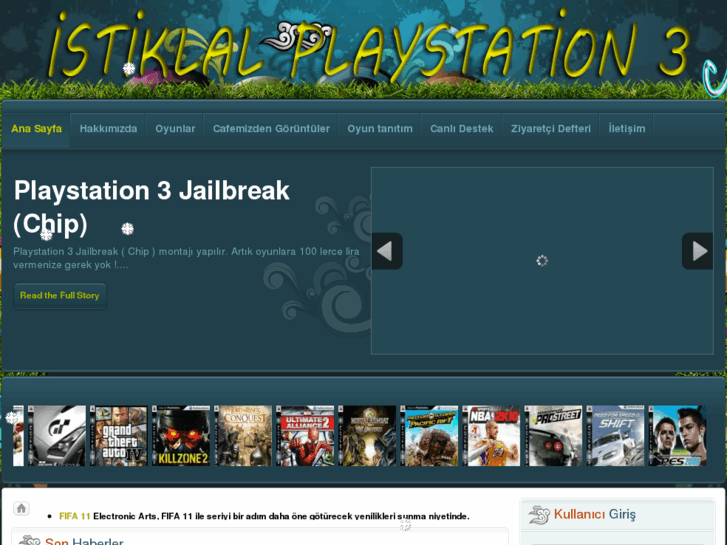Visit the Ziyaretçi Defteri guestbook
The width and height of the screenshot is (727, 545).
coord(551,129)
